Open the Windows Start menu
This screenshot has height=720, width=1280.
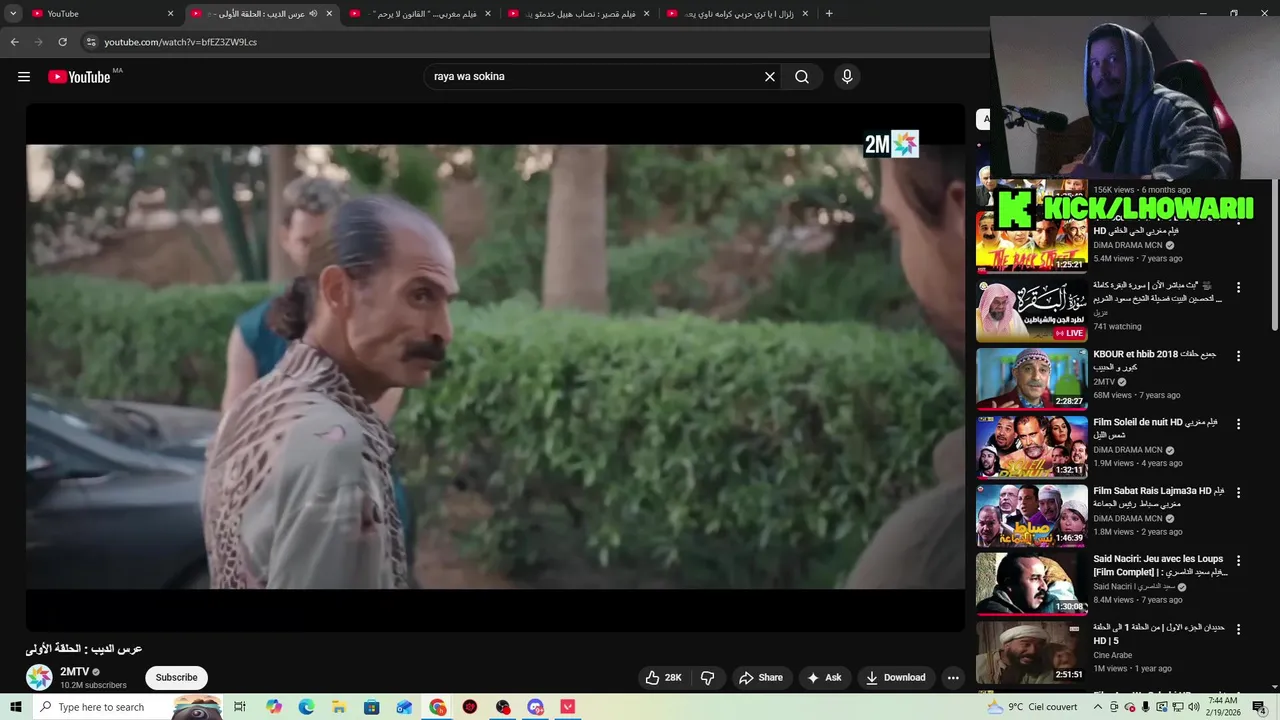point(16,707)
